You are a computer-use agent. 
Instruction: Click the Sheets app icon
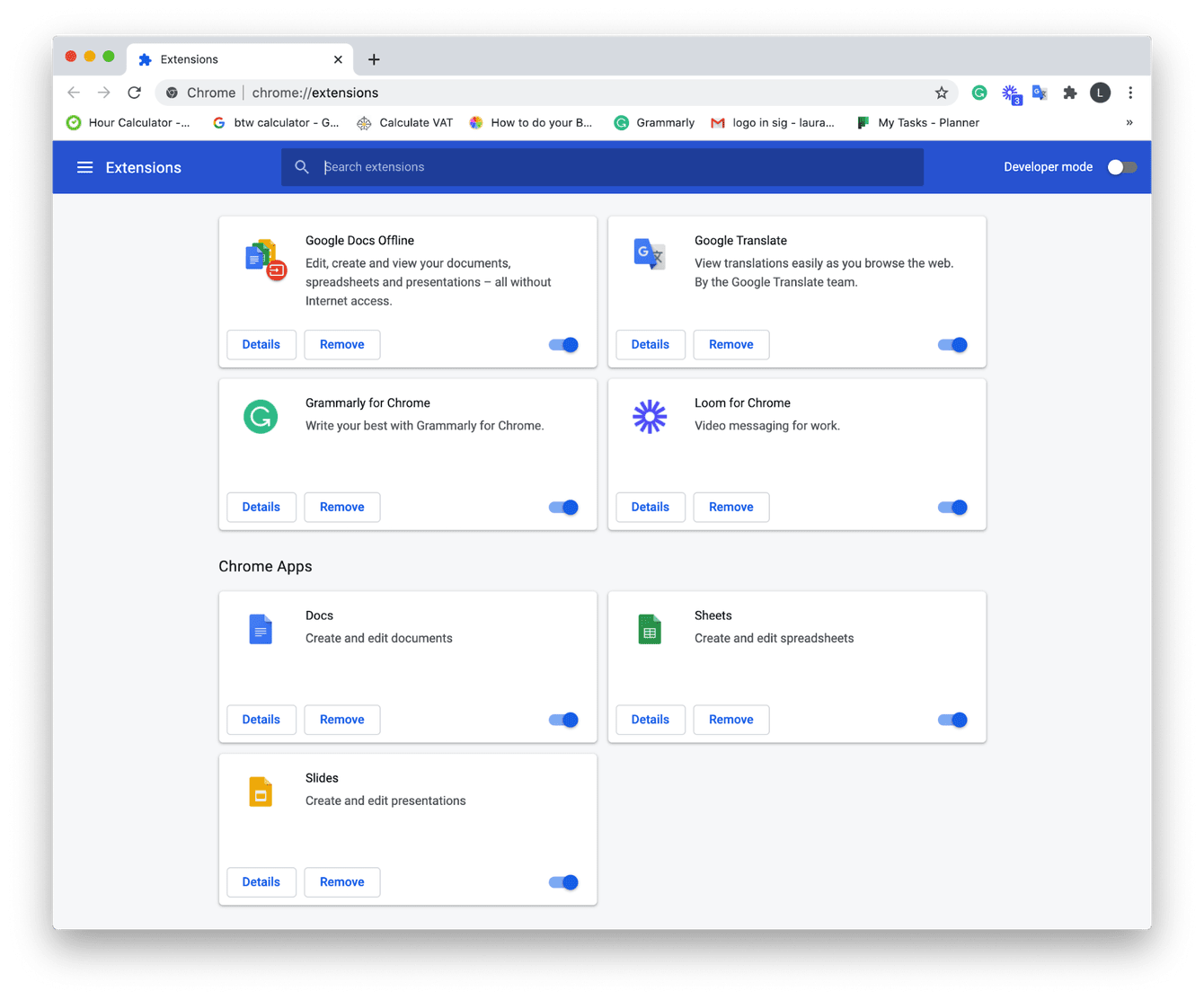pyautogui.click(x=650, y=629)
